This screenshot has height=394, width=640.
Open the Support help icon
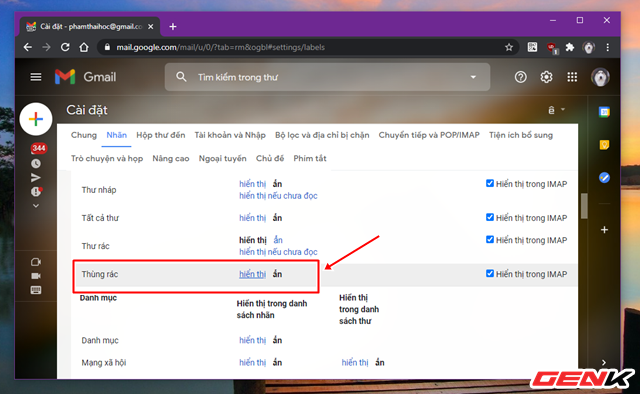click(x=520, y=77)
